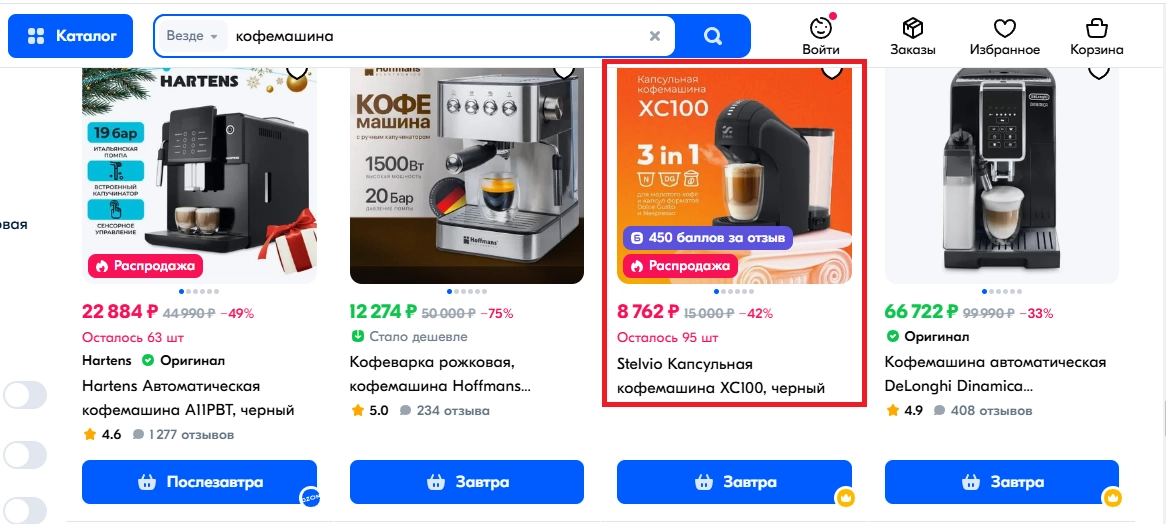Clear the search field with the X icon

pyautogui.click(x=654, y=36)
